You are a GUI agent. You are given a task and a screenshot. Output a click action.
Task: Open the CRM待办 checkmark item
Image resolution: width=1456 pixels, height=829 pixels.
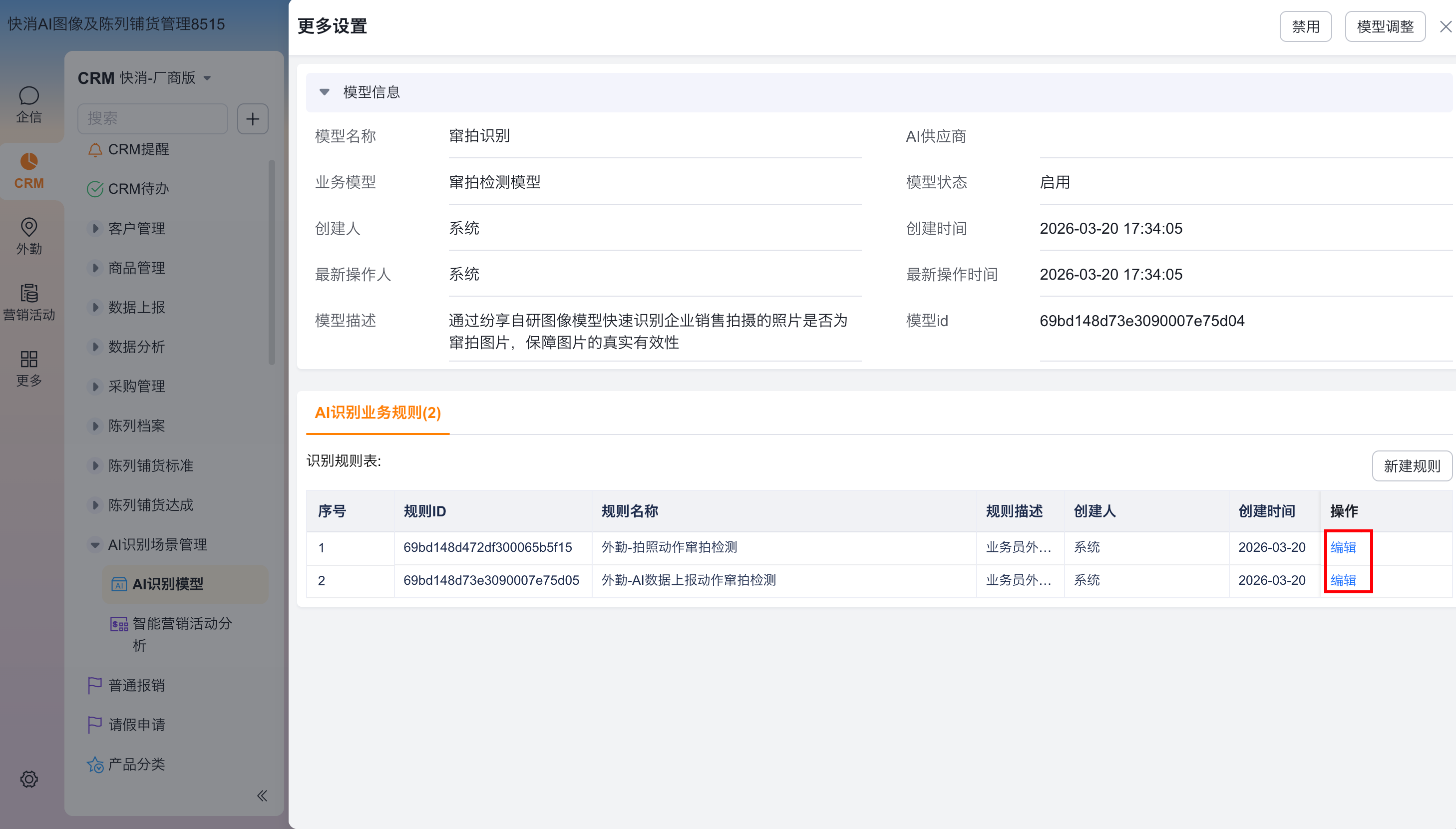138,188
